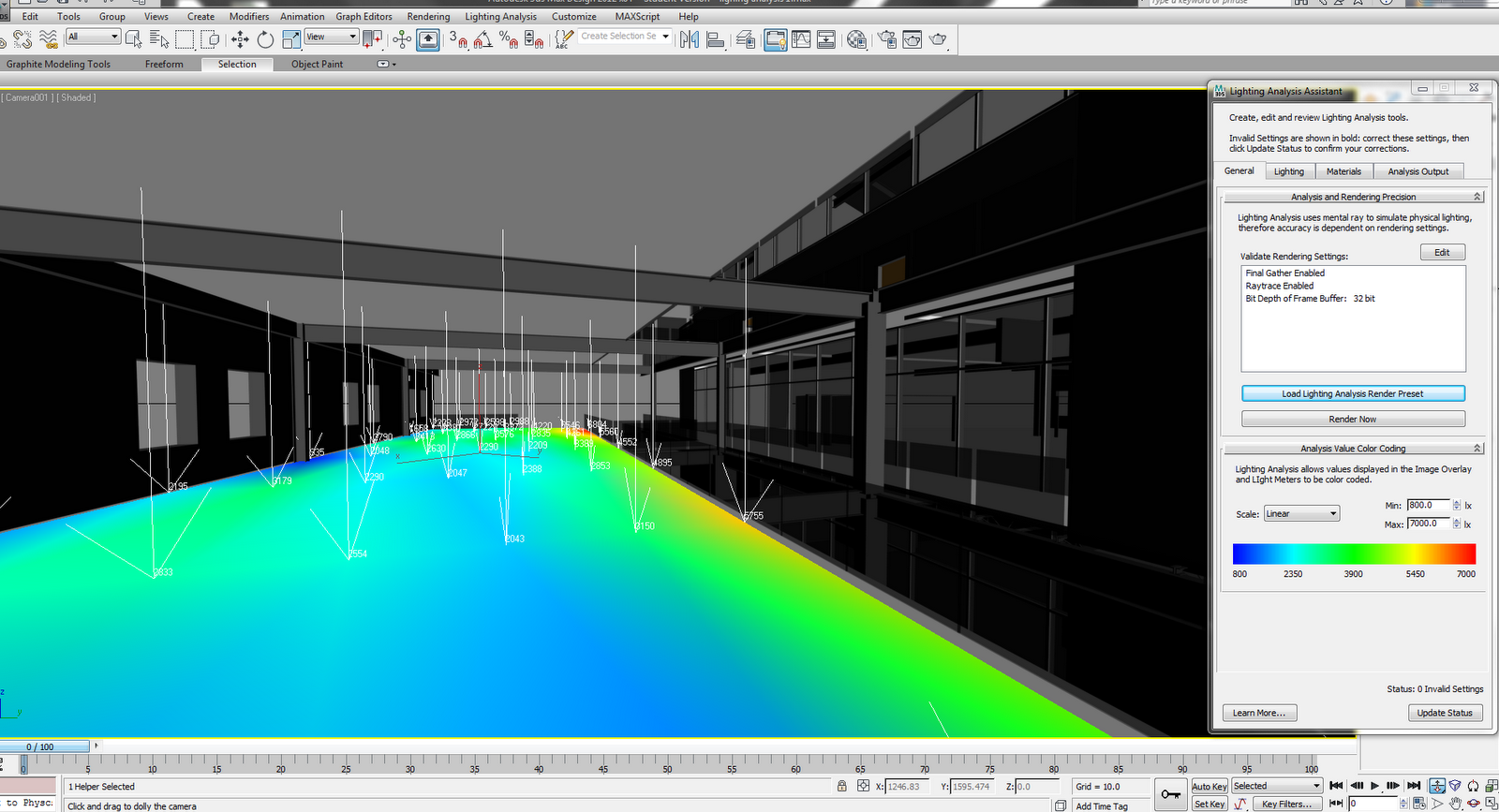This screenshot has height=812, width=1499.
Task: Open Rendered Frame Window icon
Action: tap(912, 38)
